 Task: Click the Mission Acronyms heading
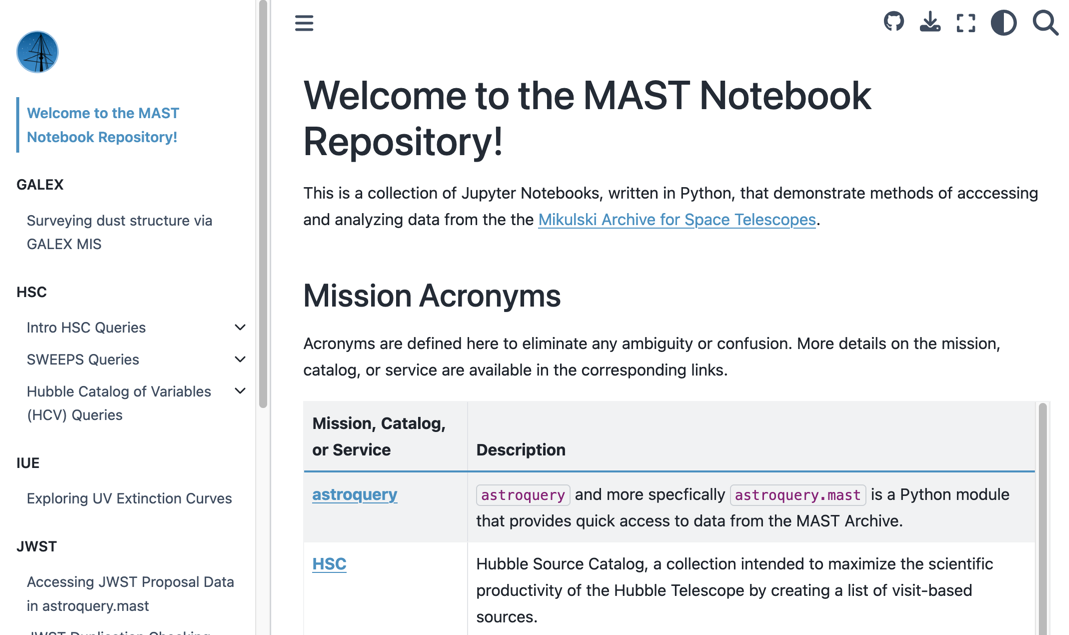click(x=432, y=296)
